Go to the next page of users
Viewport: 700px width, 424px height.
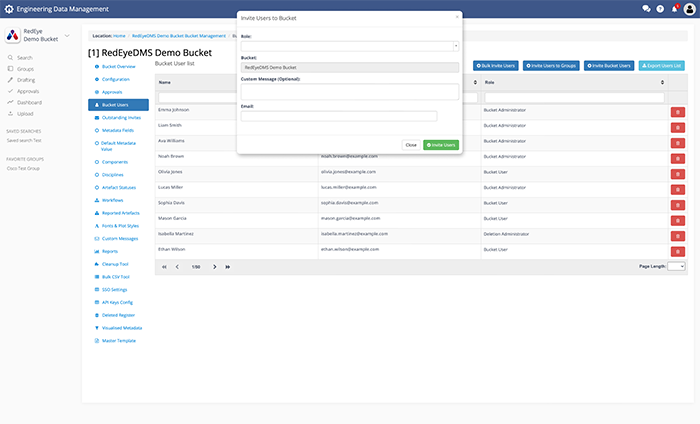(215, 267)
